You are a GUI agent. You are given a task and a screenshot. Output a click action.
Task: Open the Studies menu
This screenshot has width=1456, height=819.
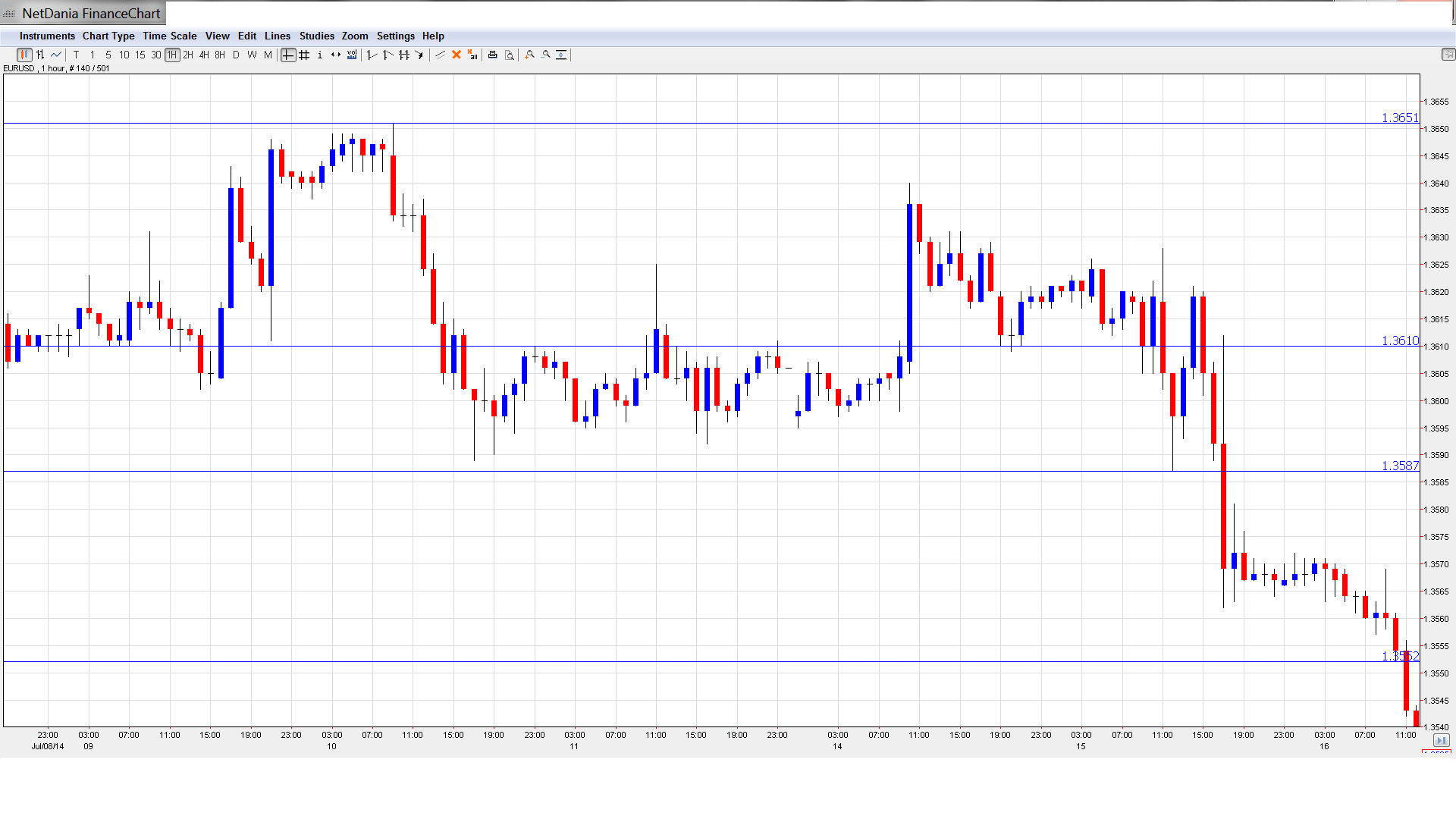[x=316, y=36]
